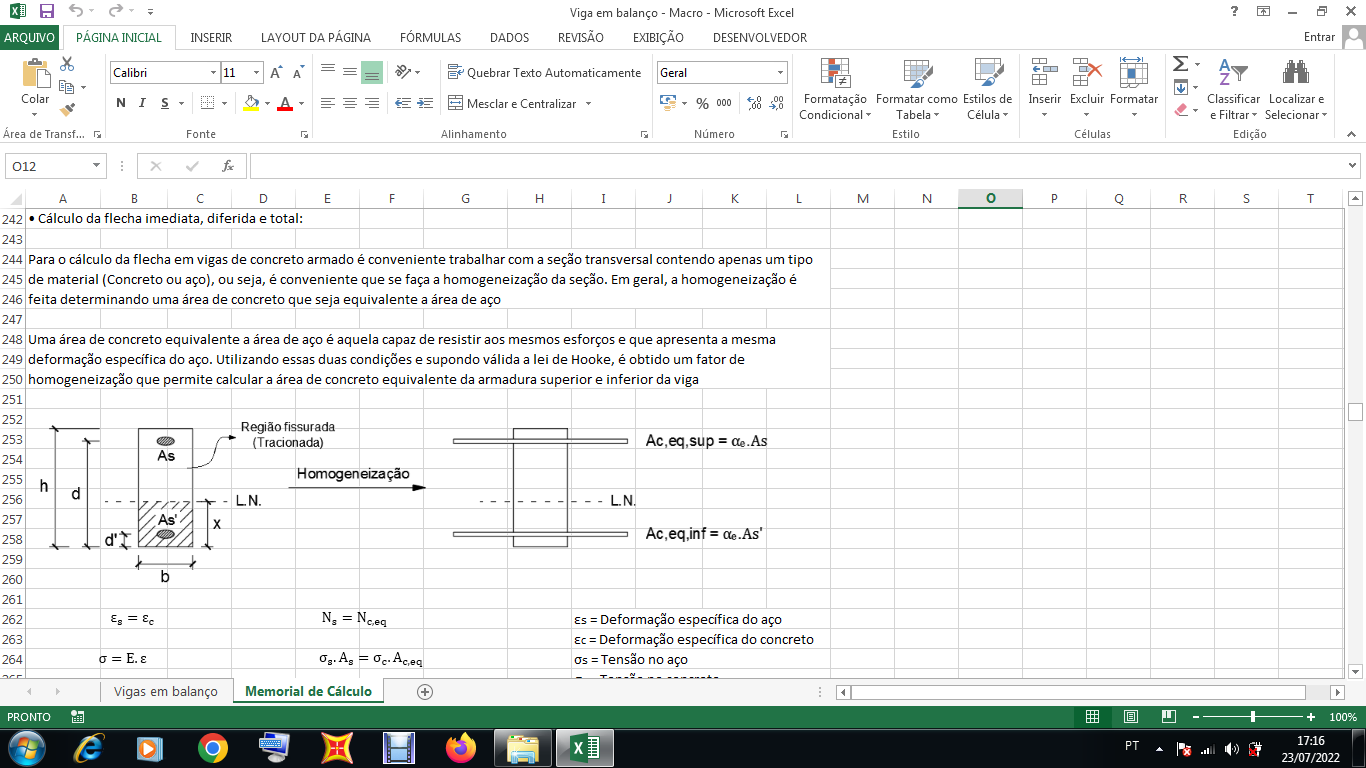
Task: Undo the last action
Action: point(77,11)
